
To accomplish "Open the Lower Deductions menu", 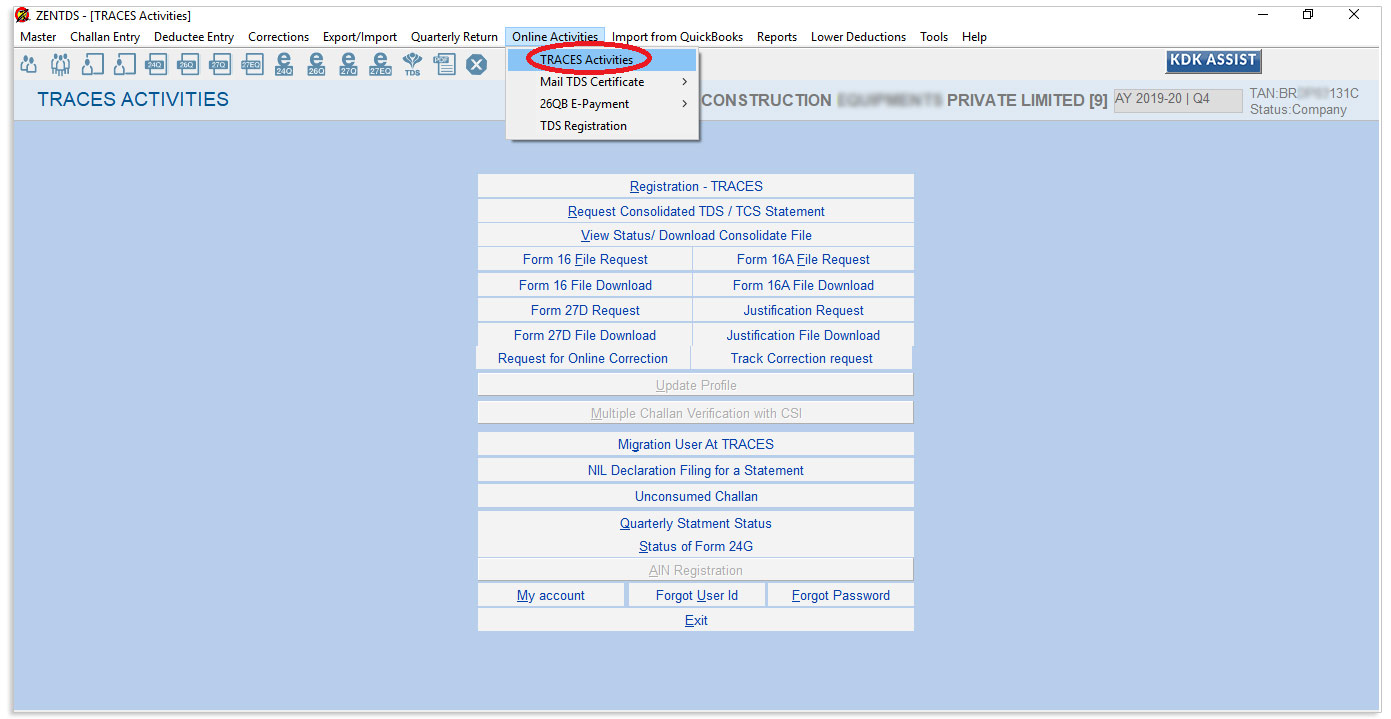I will pos(858,37).
